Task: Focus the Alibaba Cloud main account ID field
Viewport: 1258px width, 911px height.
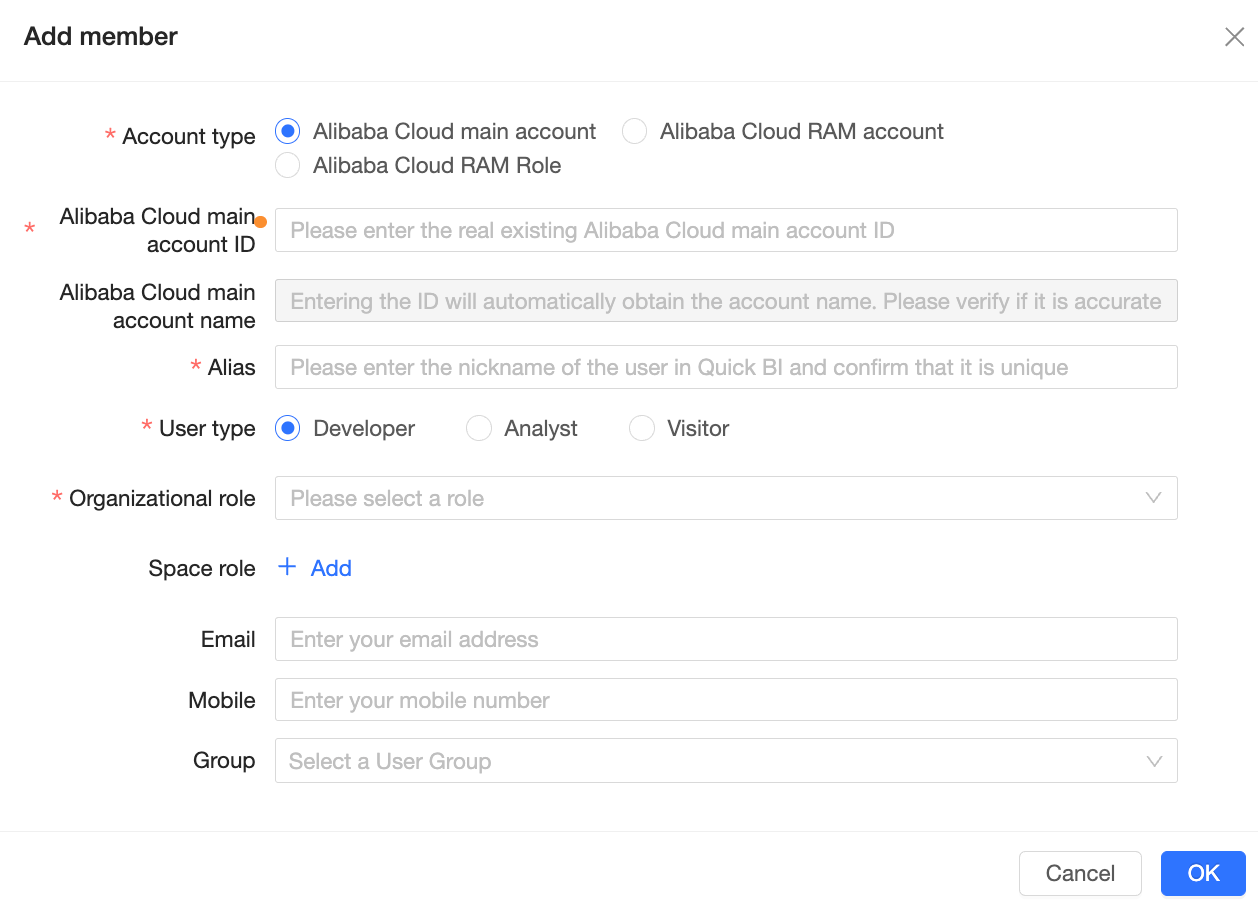Action: pyautogui.click(x=726, y=230)
